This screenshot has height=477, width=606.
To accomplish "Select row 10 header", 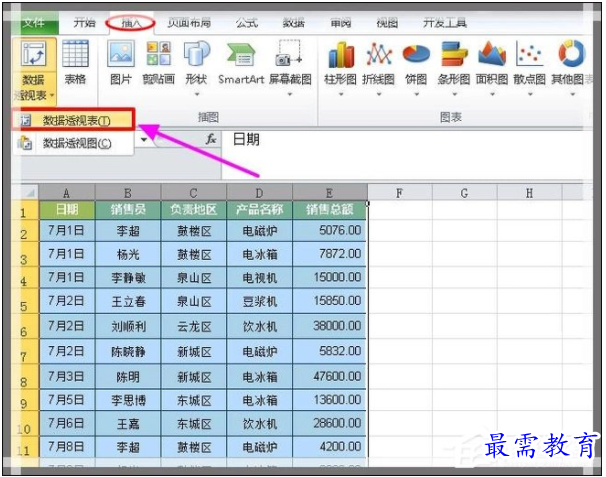I will [24, 423].
